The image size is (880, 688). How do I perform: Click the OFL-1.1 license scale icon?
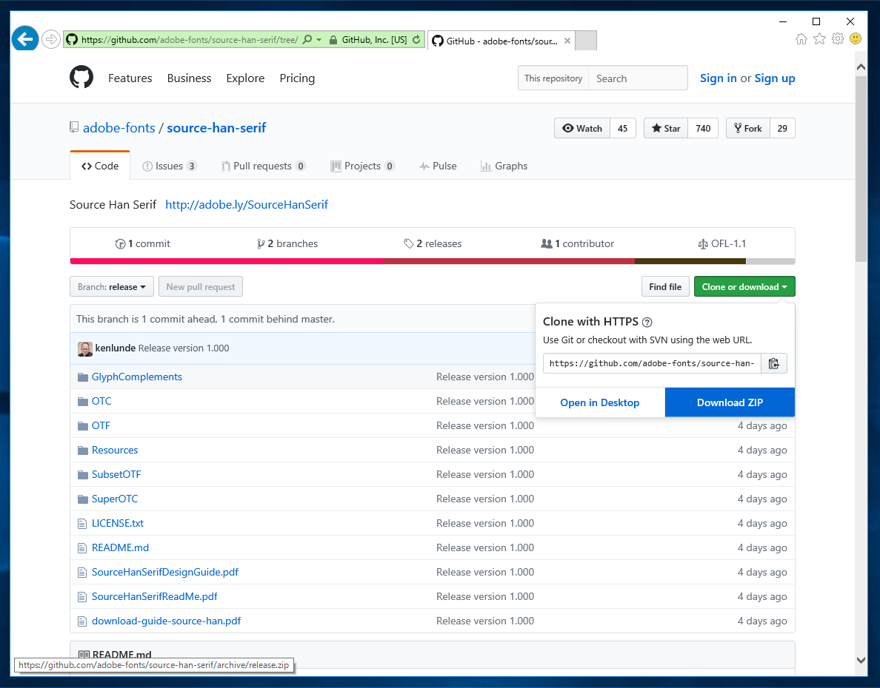pos(703,244)
